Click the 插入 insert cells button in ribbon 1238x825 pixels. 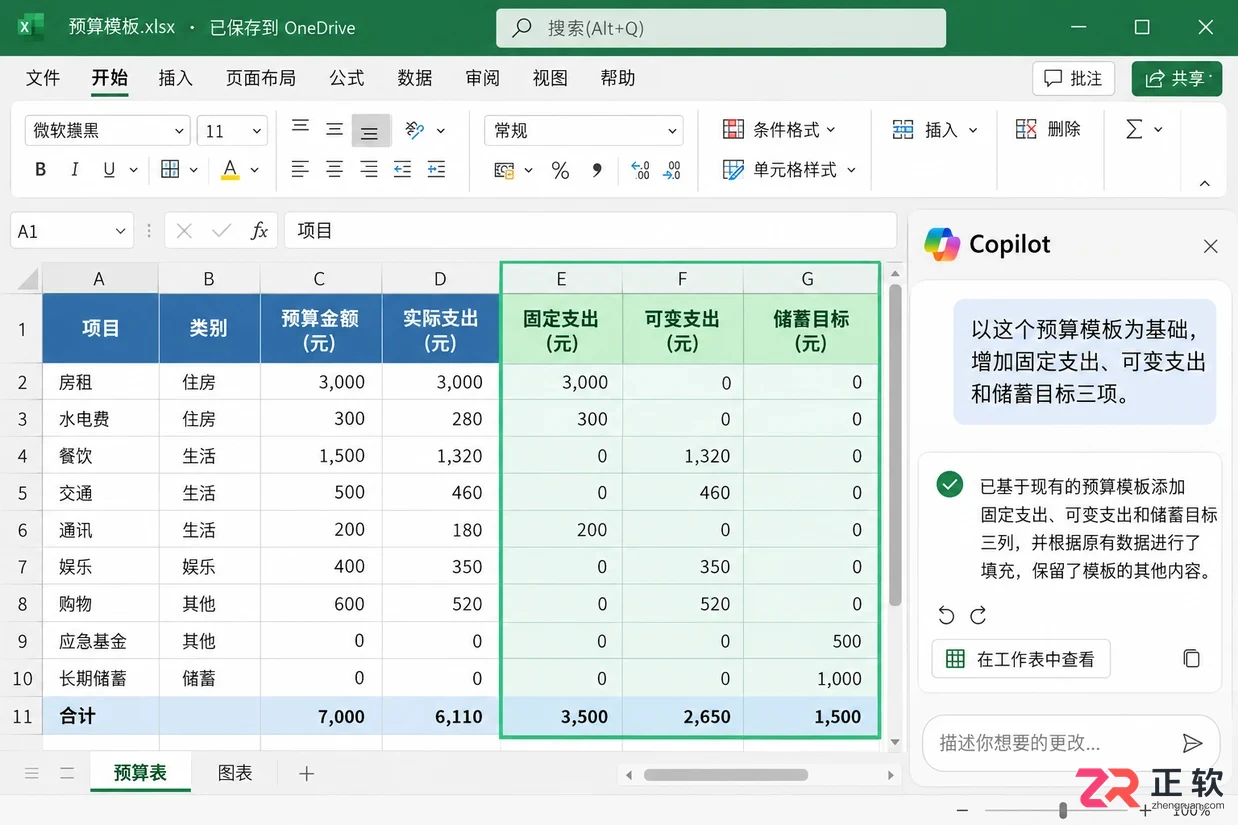[x=934, y=130]
